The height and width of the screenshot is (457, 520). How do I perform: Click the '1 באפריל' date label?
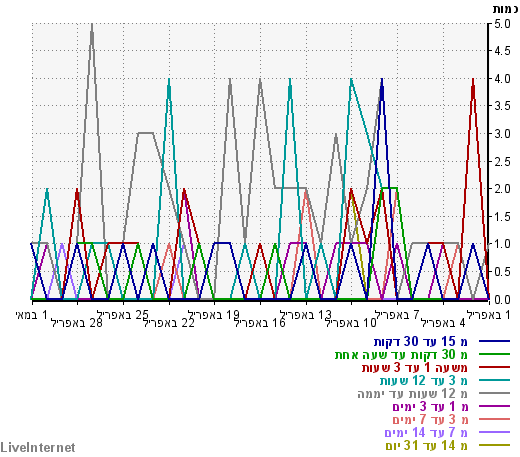pyautogui.click(x=488, y=315)
